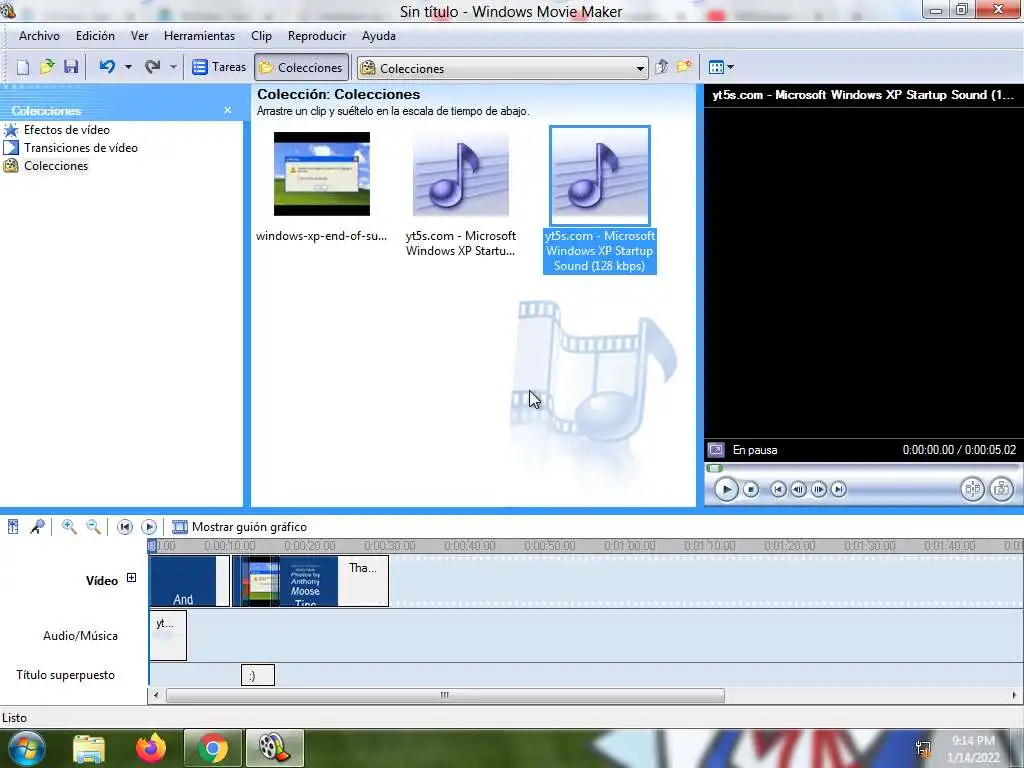Redo the last action
The height and width of the screenshot is (768, 1024).
[152, 67]
